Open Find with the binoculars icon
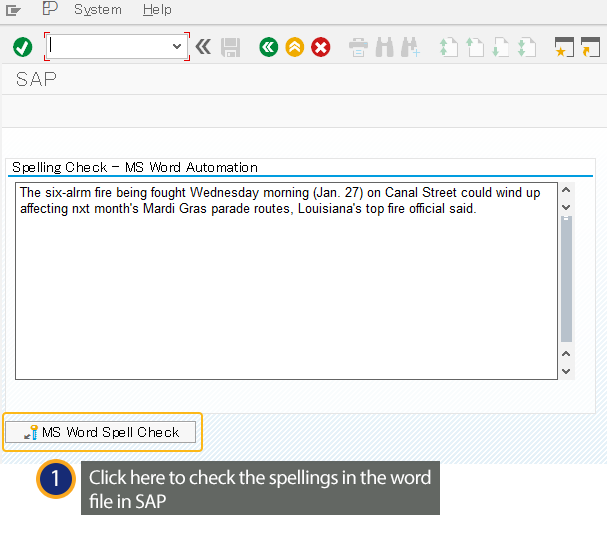 (x=384, y=47)
